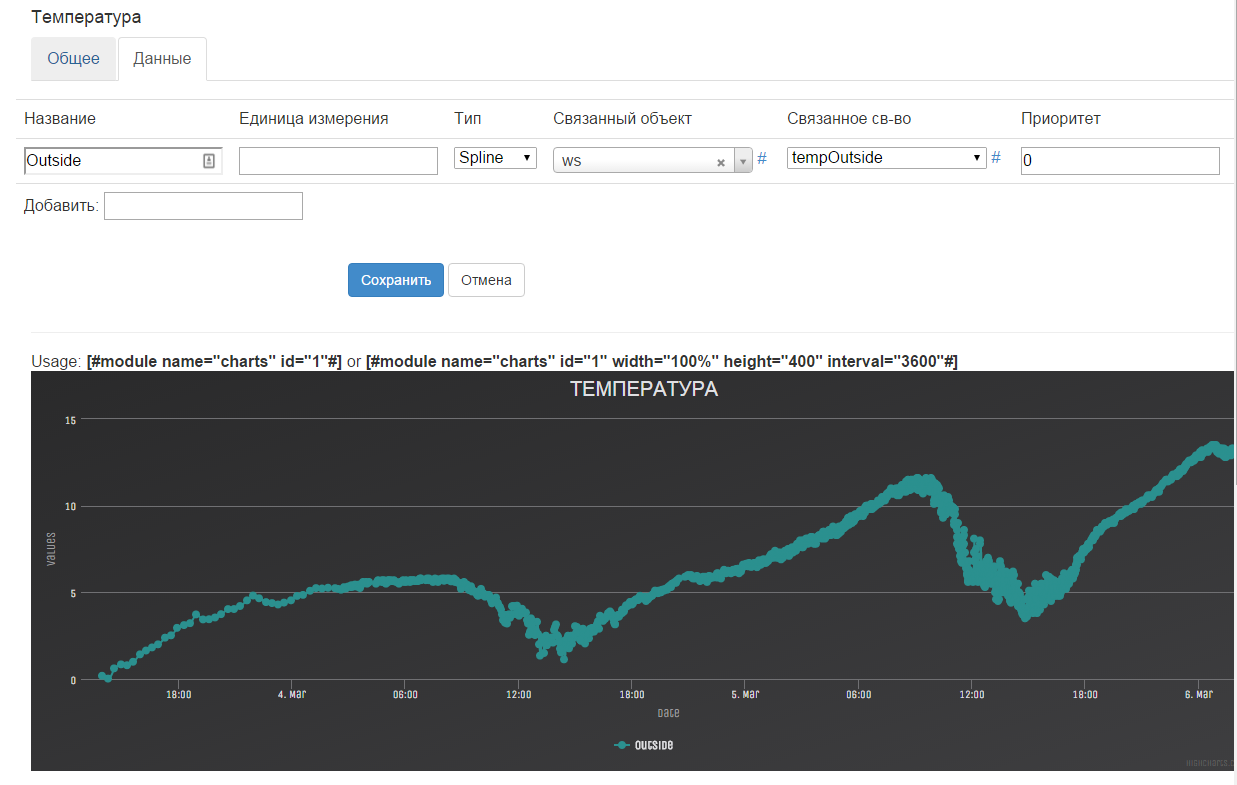Image resolution: width=1237 pixels, height=785 pixels.
Task: Click the # link next to tempOutside dropdown
Action: (995, 157)
